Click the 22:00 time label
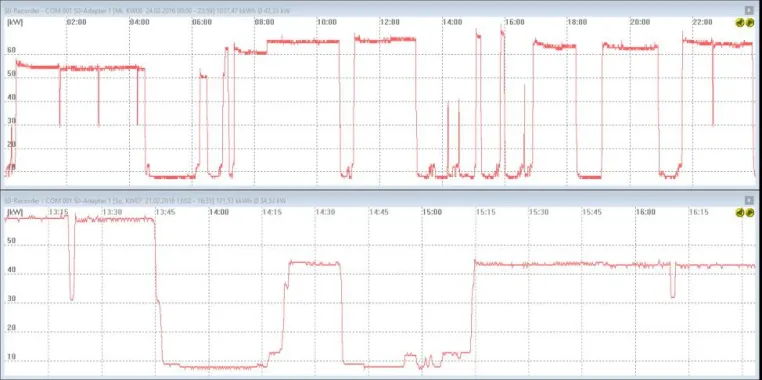Viewport: 762px width, 380px height. pyautogui.click(x=702, y=22)
